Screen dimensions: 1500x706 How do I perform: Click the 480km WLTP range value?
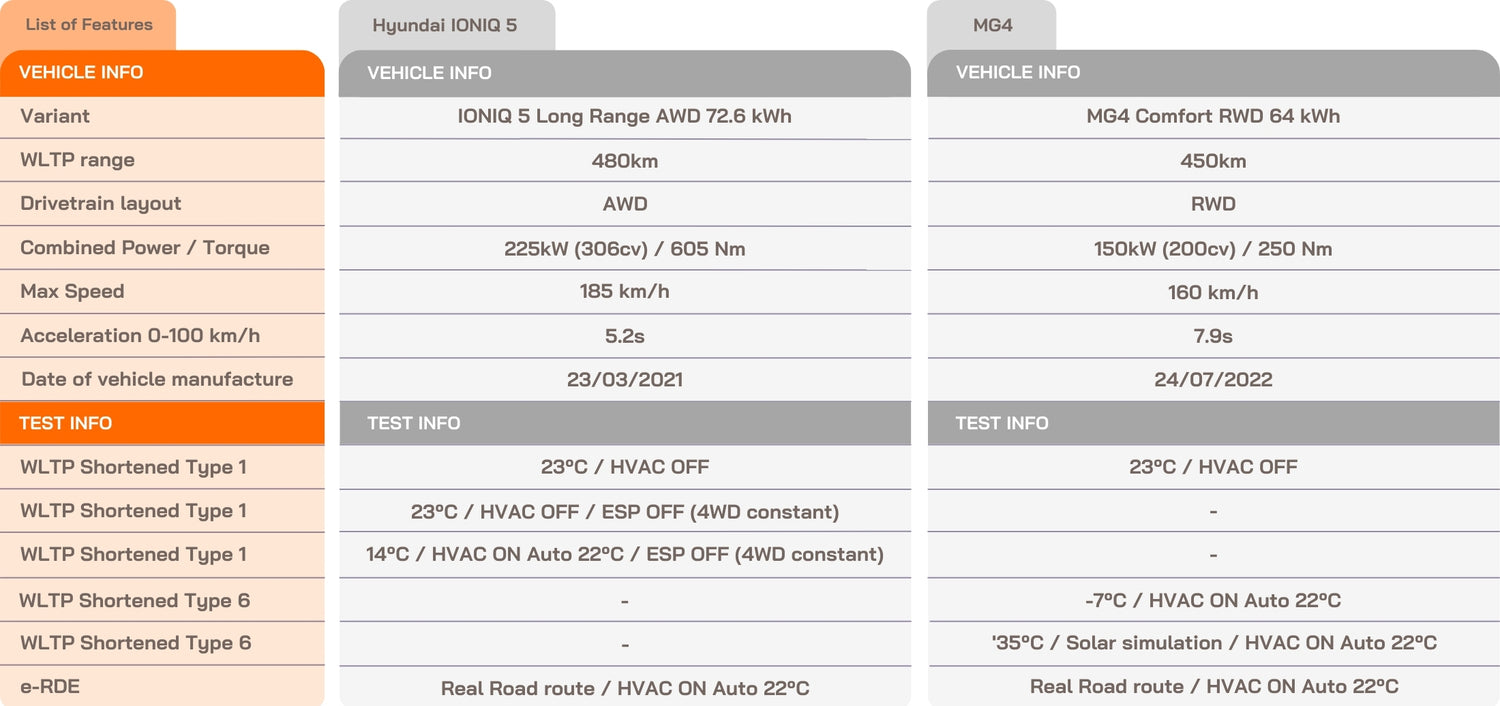624,160
